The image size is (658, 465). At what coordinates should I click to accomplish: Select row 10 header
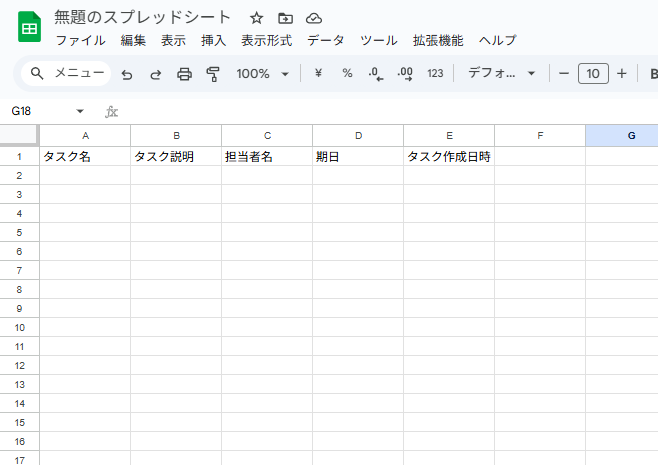coord(19,327)
